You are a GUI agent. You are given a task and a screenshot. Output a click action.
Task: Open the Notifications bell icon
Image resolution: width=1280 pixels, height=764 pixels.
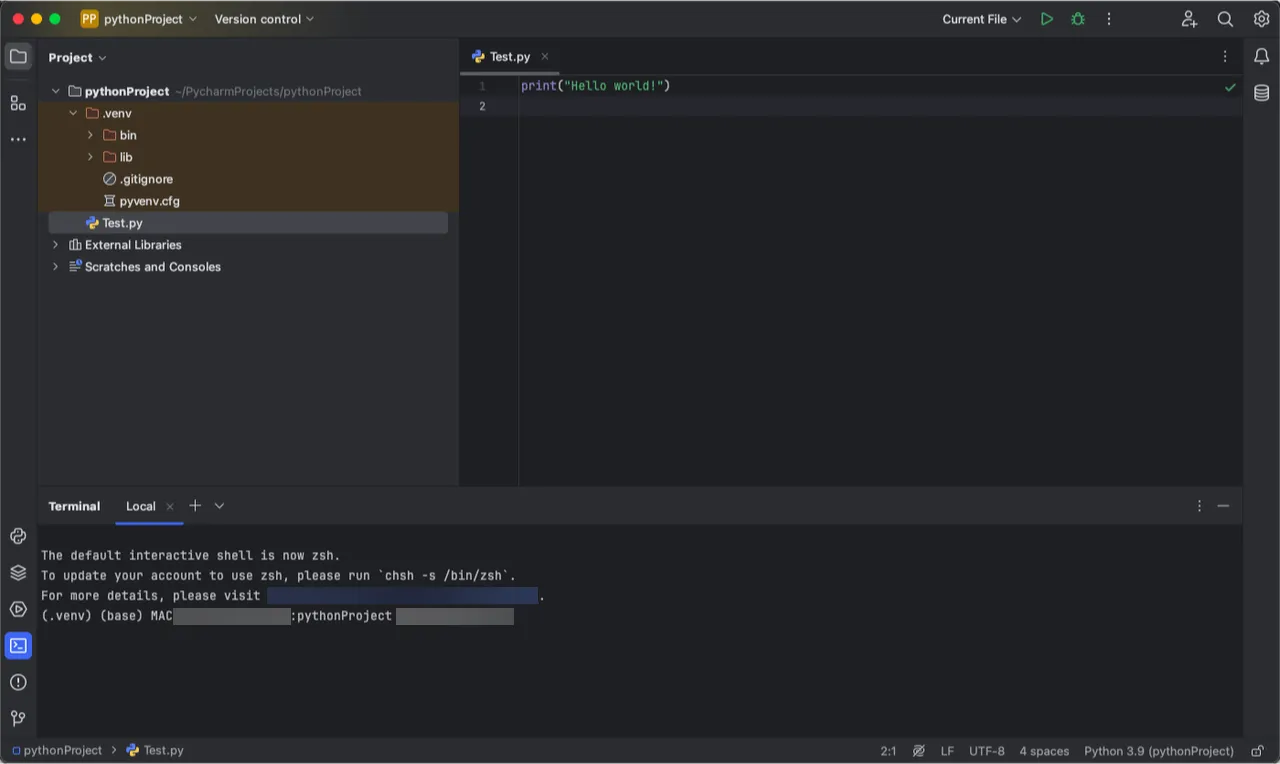point(1261,57)
